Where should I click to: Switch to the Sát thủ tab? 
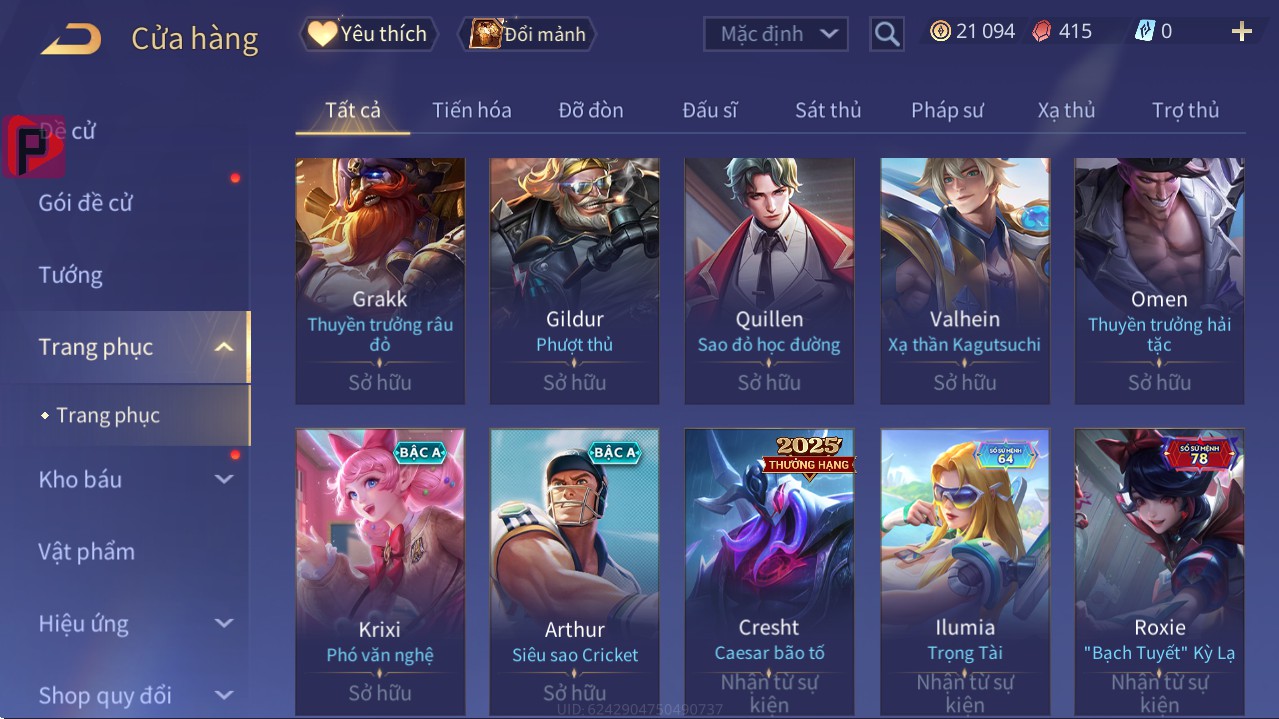point(828,110)
